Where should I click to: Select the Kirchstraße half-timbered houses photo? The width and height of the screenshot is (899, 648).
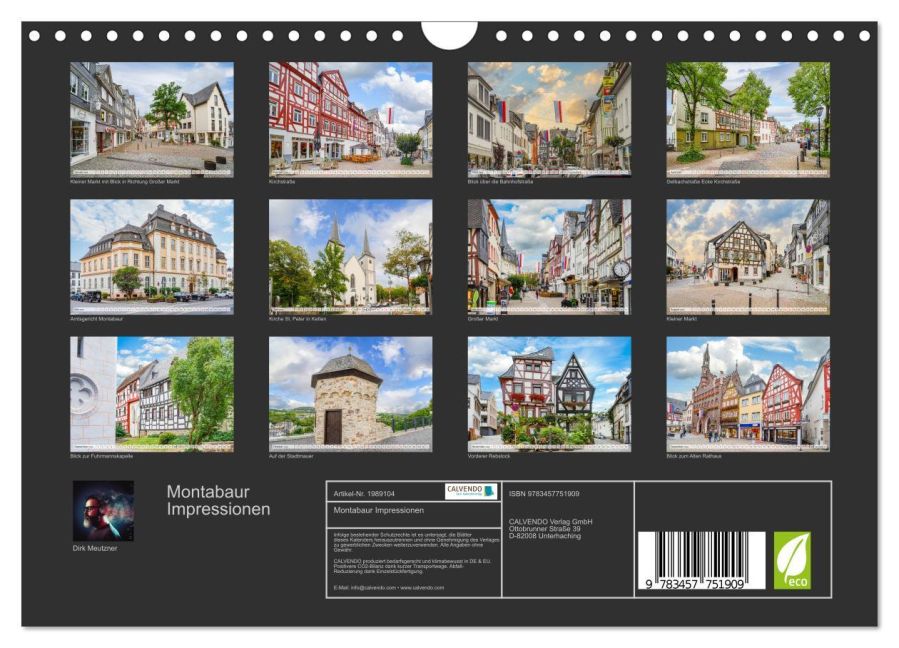(x=350, y=119)
